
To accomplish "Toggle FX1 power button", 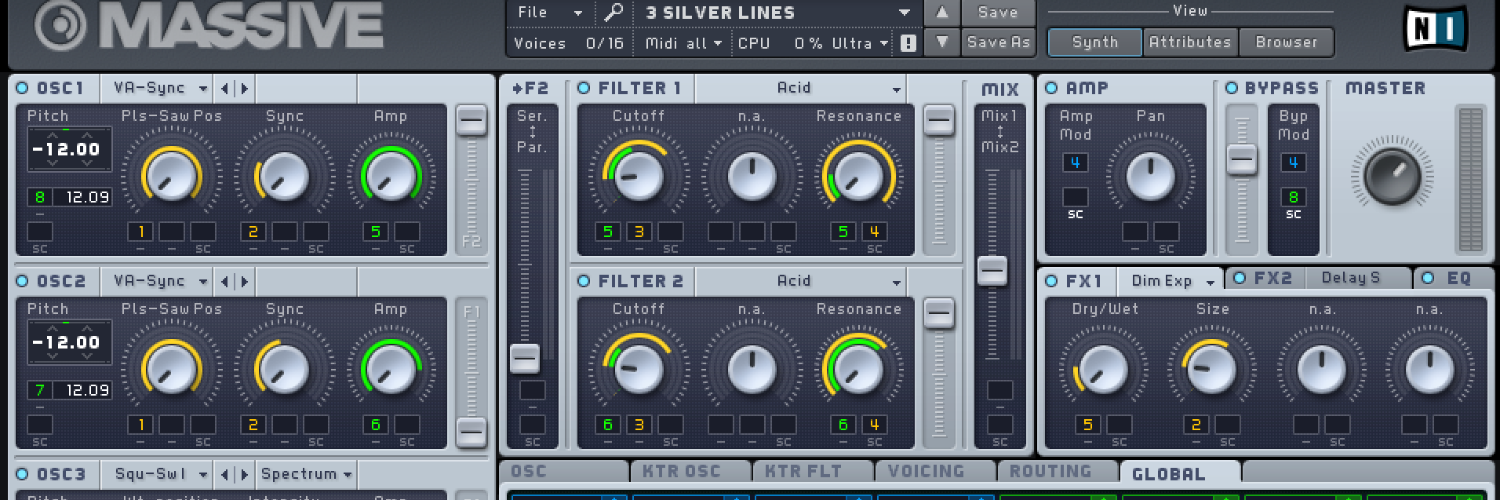I will 1052,280.
